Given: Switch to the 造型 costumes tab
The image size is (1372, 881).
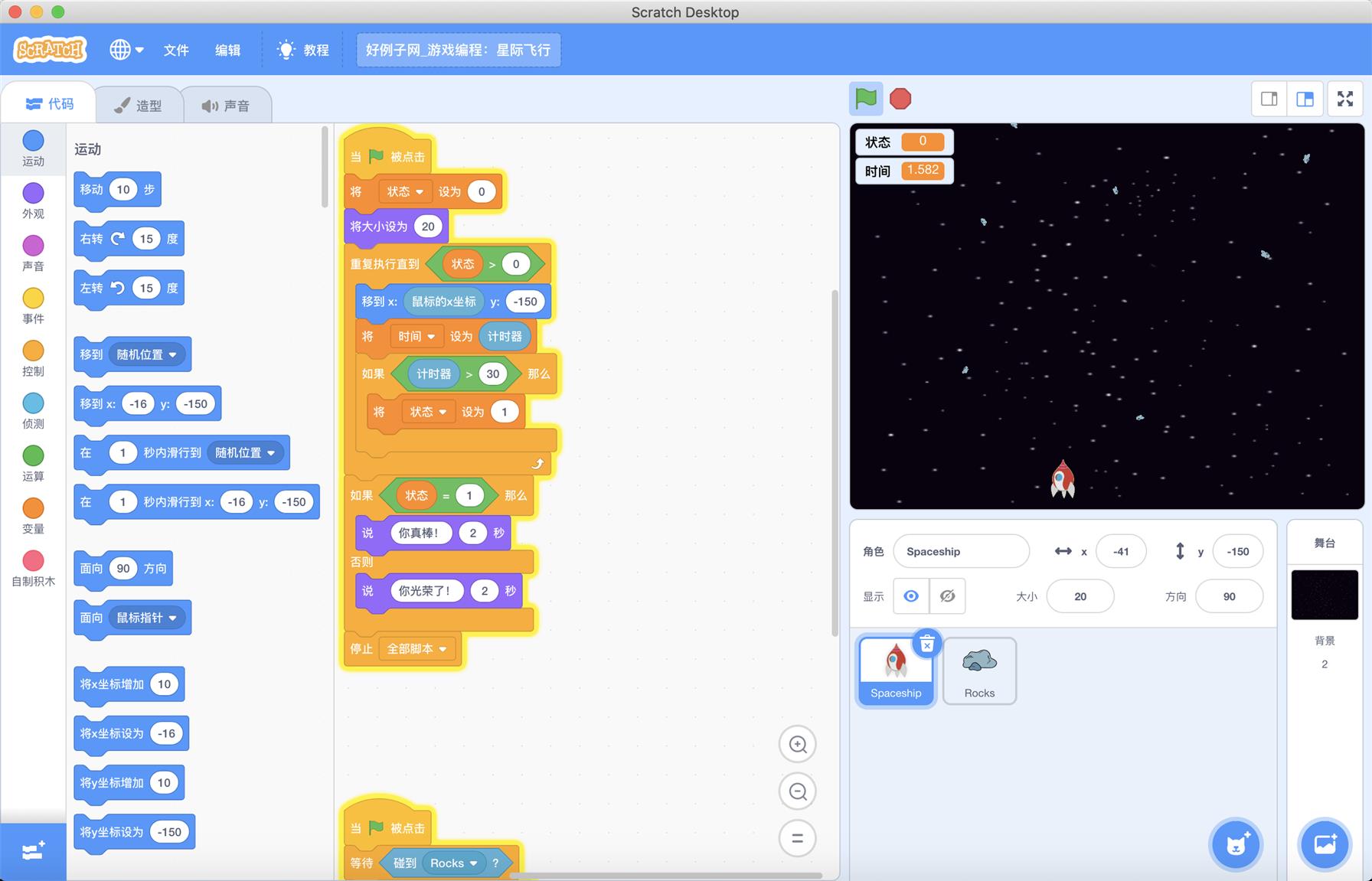Looking at the screenshot, I should tap(139, 106).
